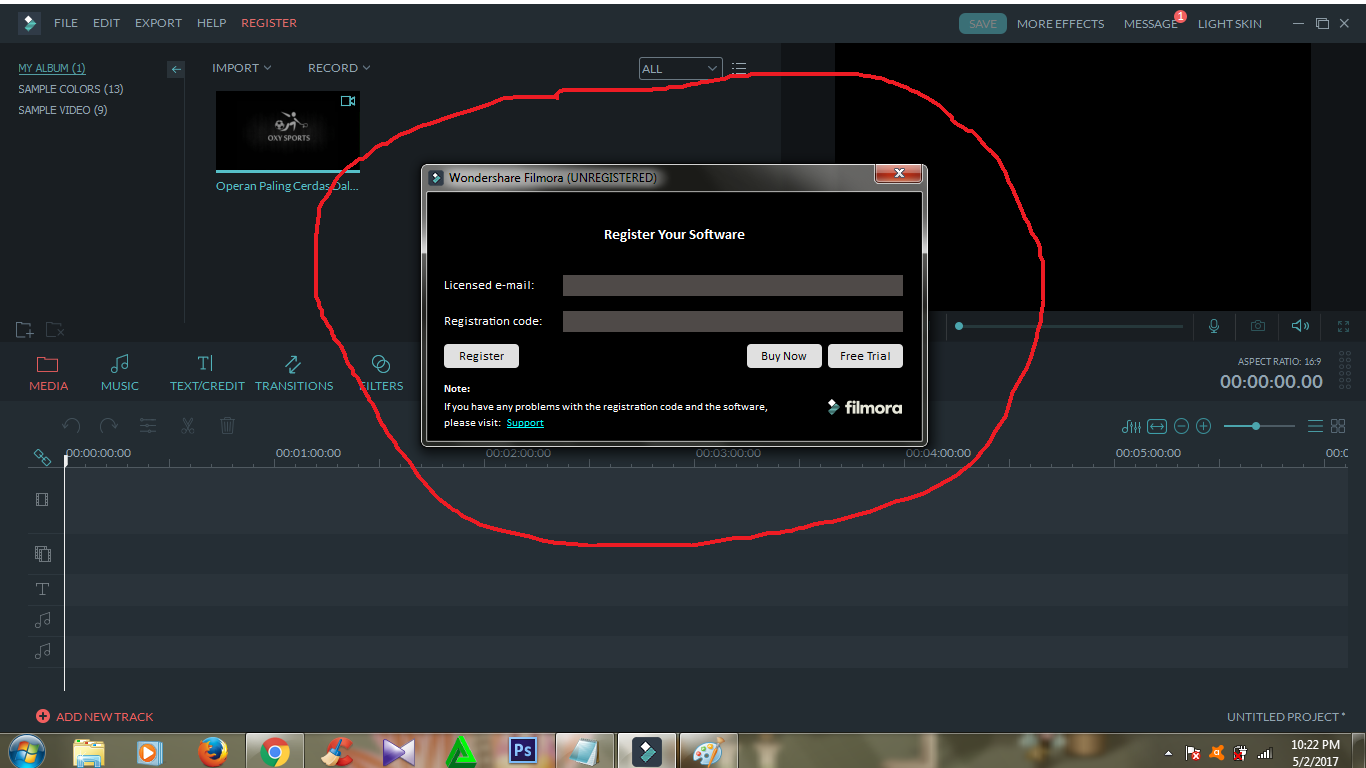Click the add new folder icon
This screenshot has height=768, width=1366.
click(x=25, y=329)
